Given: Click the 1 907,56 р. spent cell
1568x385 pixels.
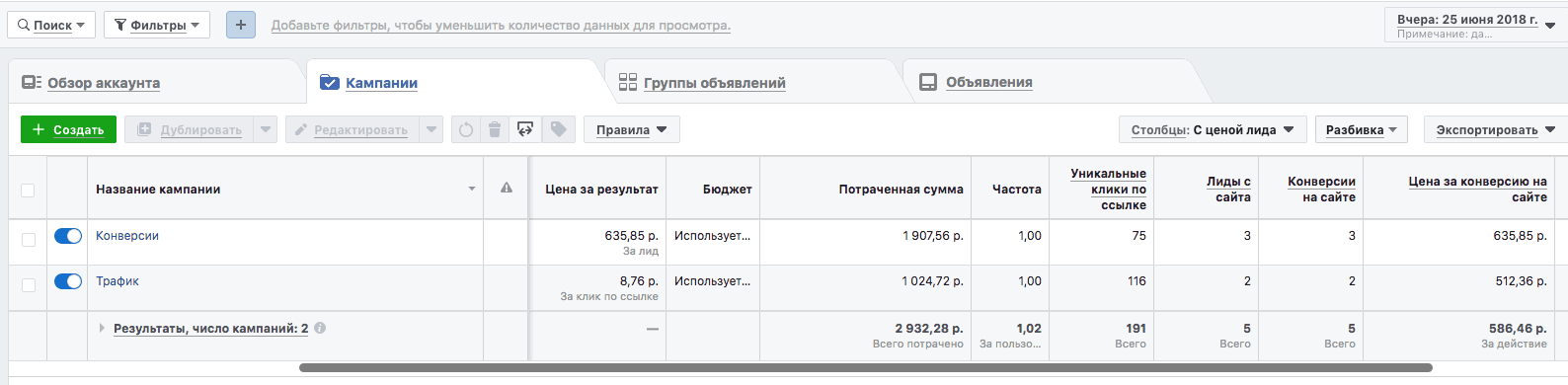Looking at the screenshot, I should coord(932,236).
